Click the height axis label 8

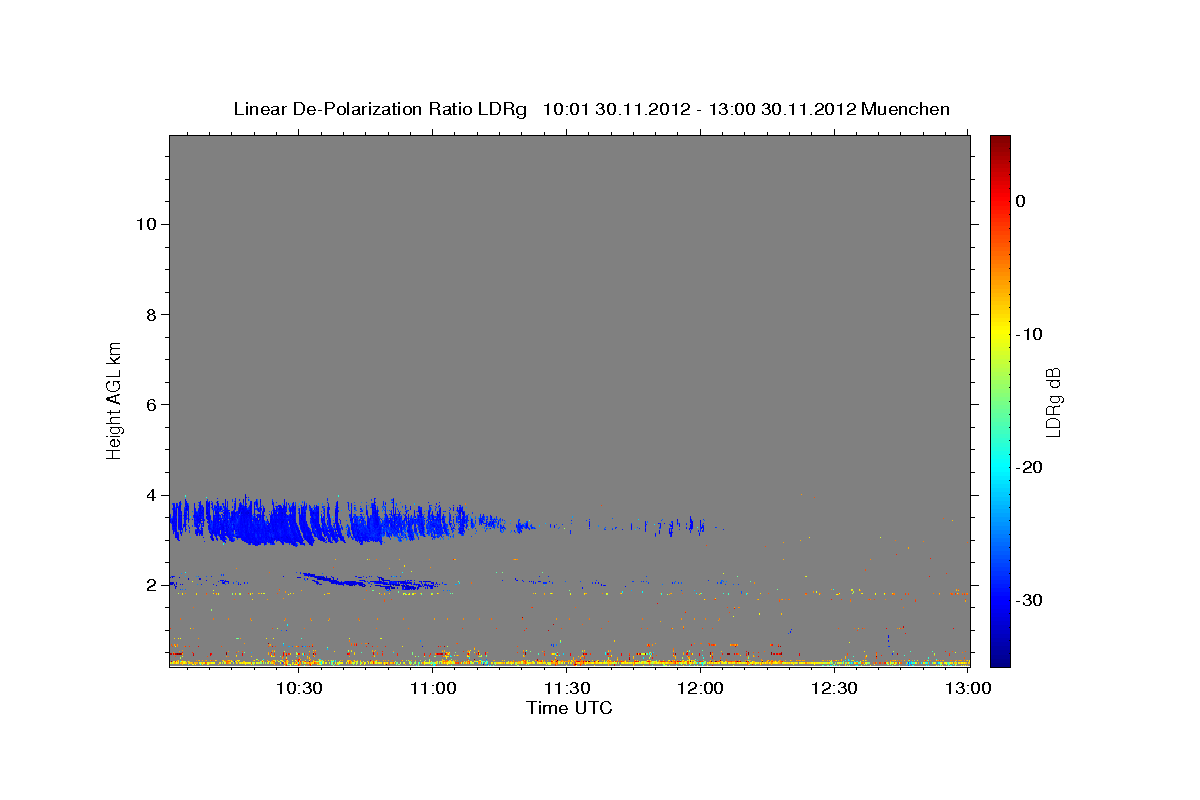151,315
